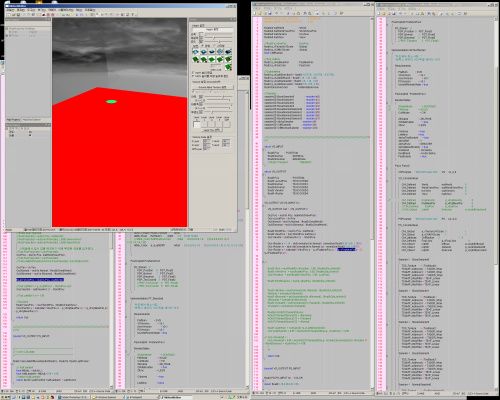Click the Open icon in terrain editor toolbar
500x400 pixels.
click(14, 15)
